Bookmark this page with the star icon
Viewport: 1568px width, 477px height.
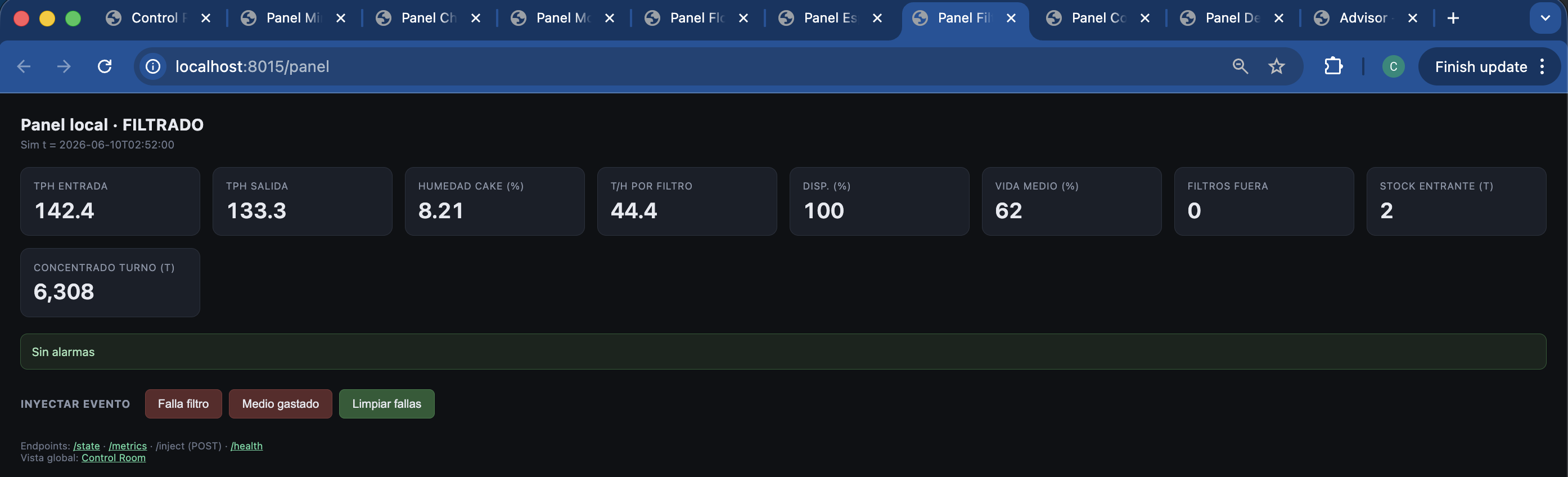[1277, 66]
